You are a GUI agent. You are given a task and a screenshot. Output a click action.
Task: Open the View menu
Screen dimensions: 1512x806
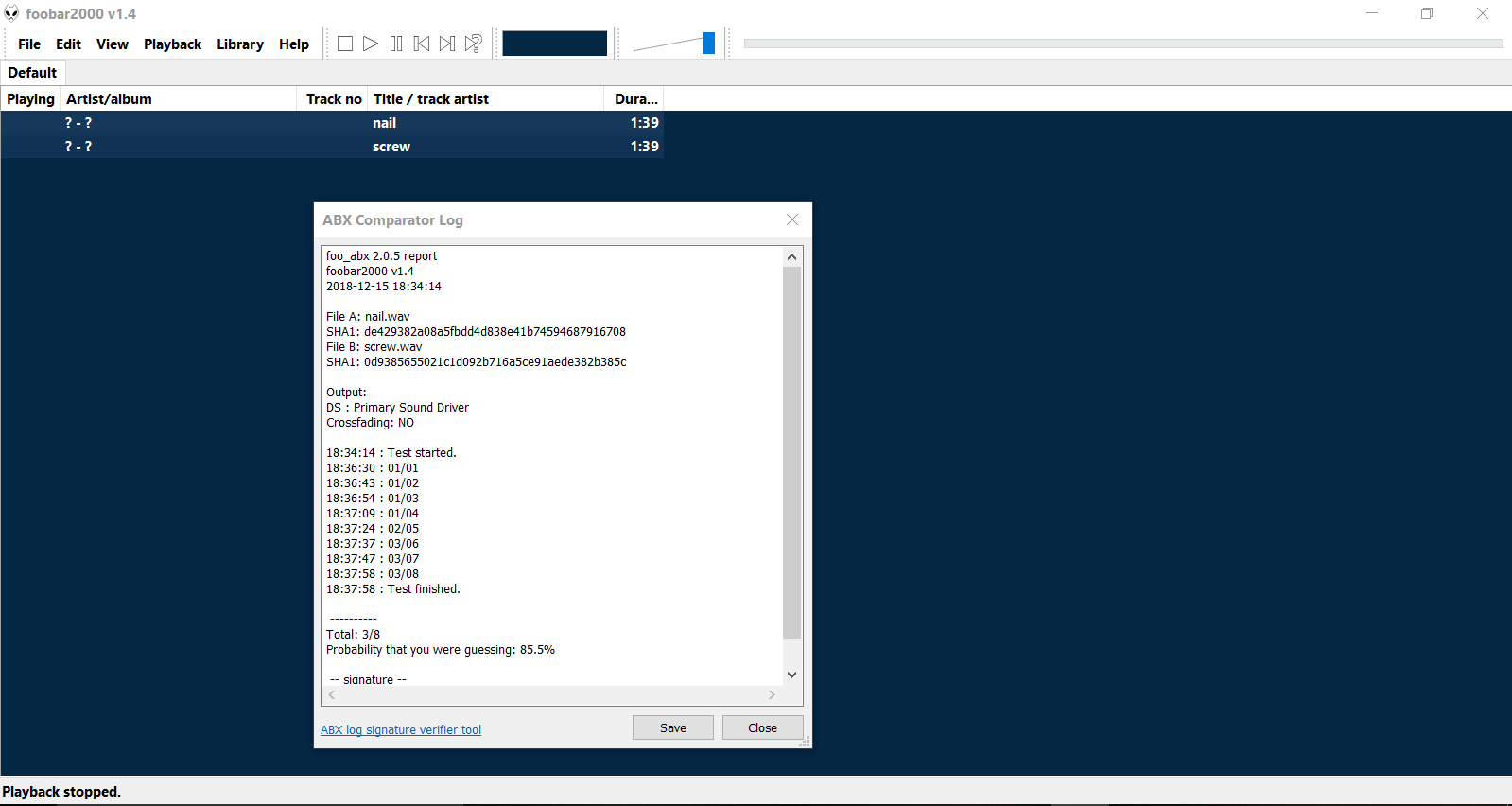[x=113, y=44]
